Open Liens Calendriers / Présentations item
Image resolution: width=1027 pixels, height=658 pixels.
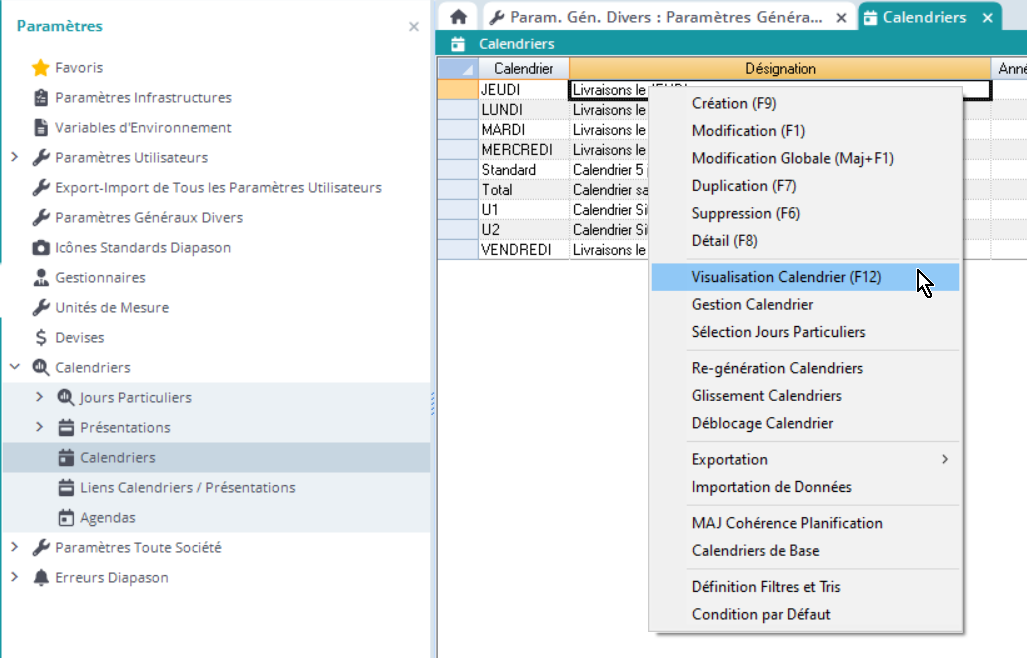[187, 488]
